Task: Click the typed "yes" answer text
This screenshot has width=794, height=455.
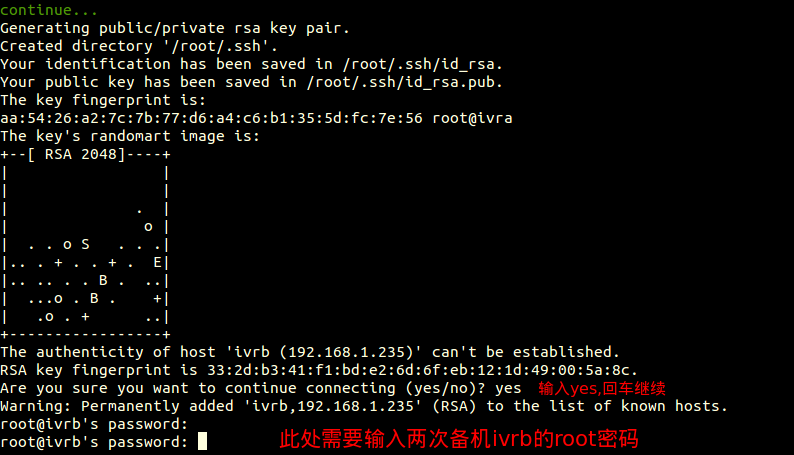Action: coord(508,388)
